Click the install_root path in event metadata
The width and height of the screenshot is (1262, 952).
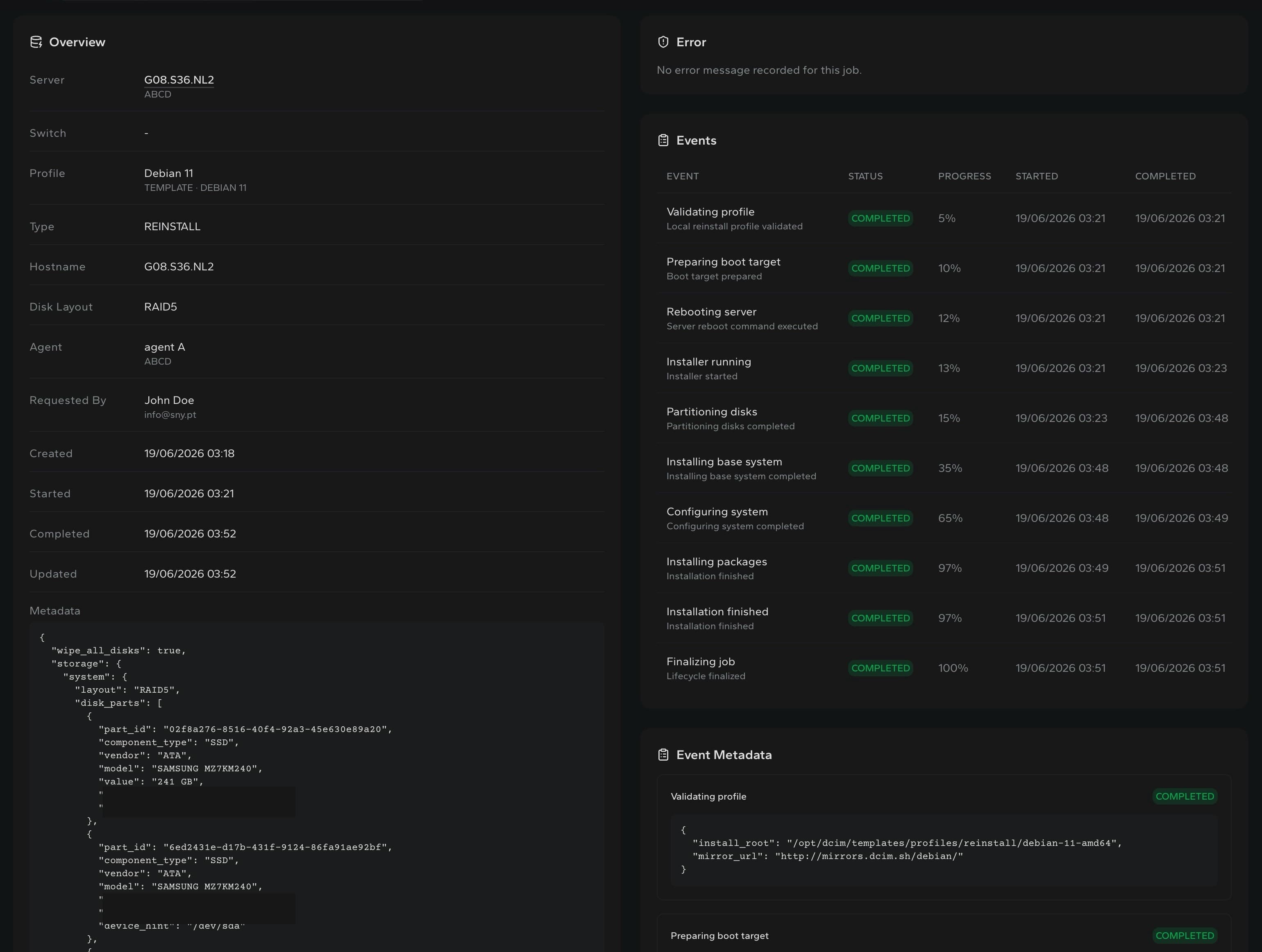907,843
